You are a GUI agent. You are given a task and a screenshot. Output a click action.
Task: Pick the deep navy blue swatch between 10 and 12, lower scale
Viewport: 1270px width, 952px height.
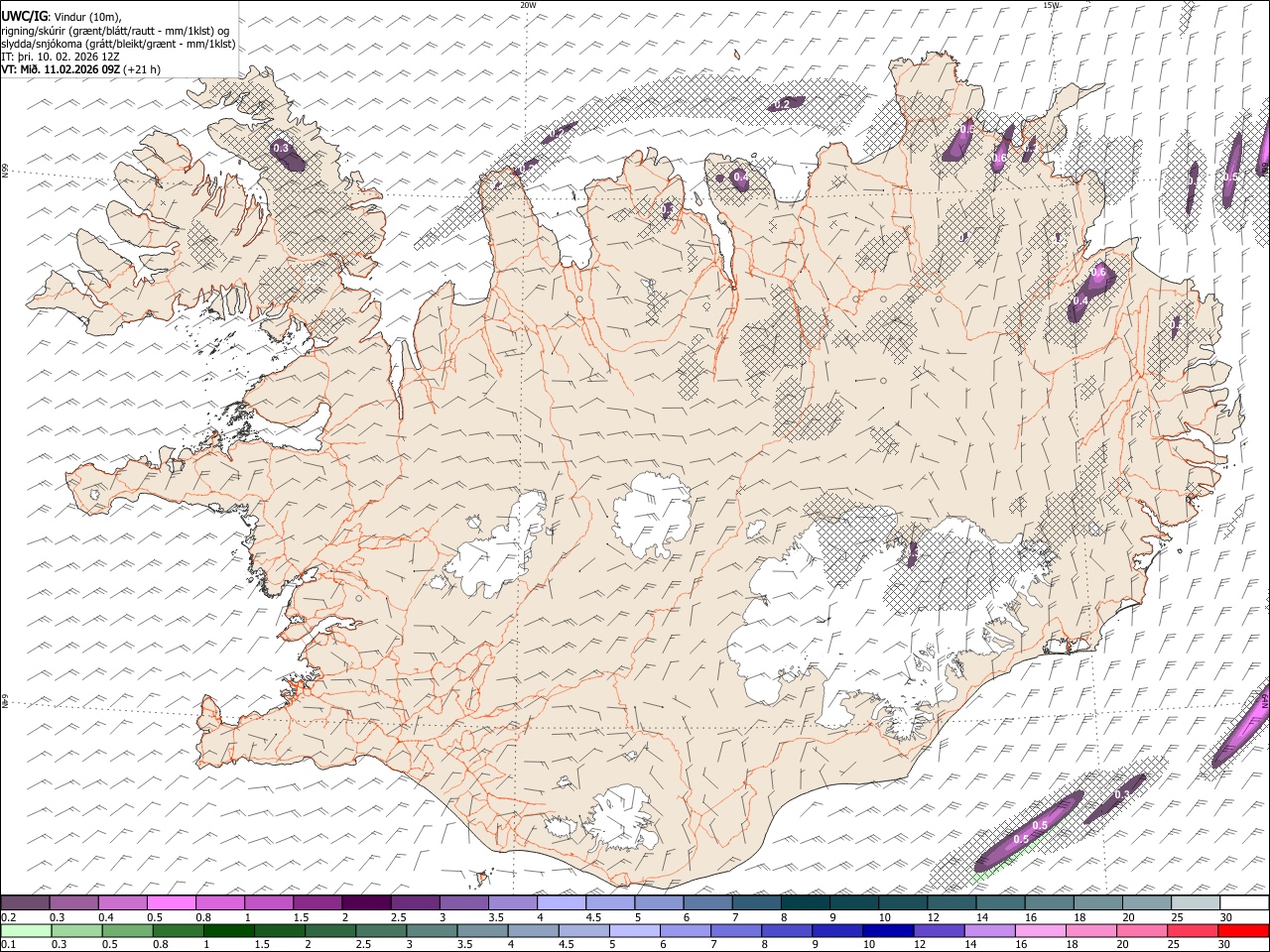888,930
